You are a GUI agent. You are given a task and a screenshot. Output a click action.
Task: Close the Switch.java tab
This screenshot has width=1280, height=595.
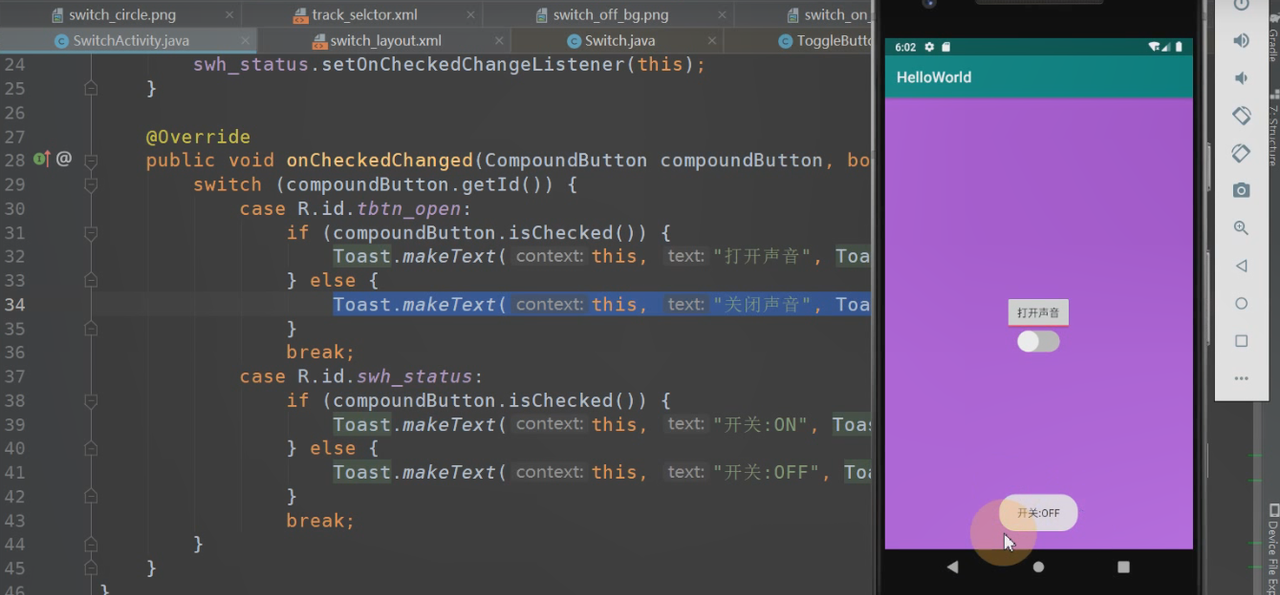[712, 42]
